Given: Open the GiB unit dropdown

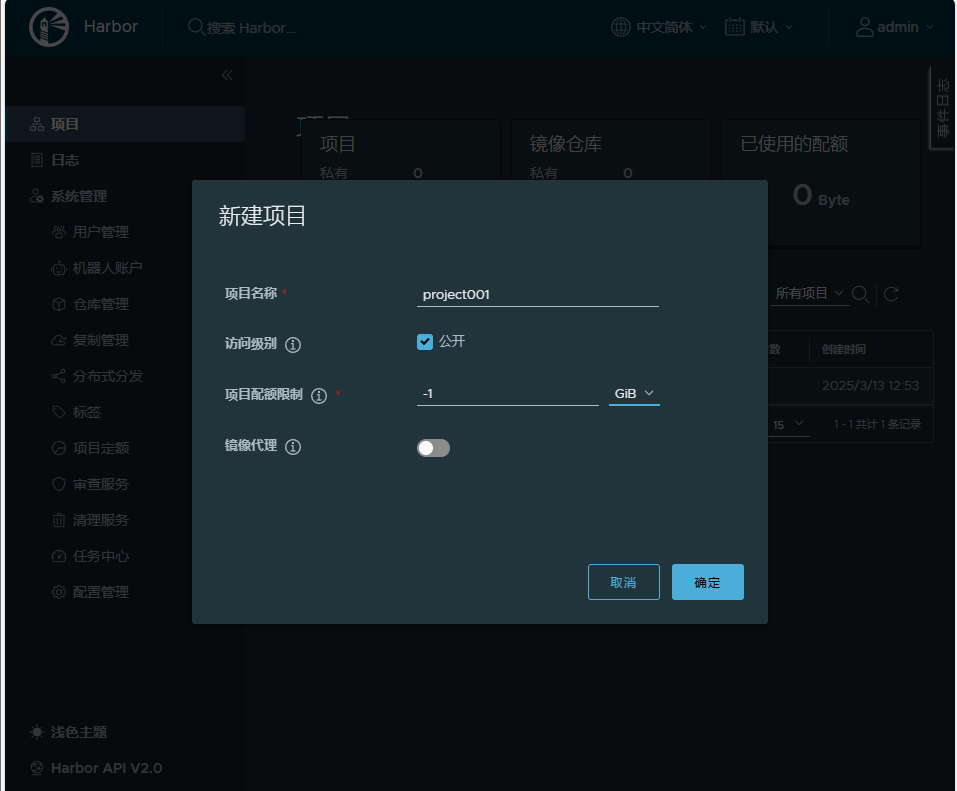Looking at the screenshot, I should pyautogui.click(x=634, y=394).
